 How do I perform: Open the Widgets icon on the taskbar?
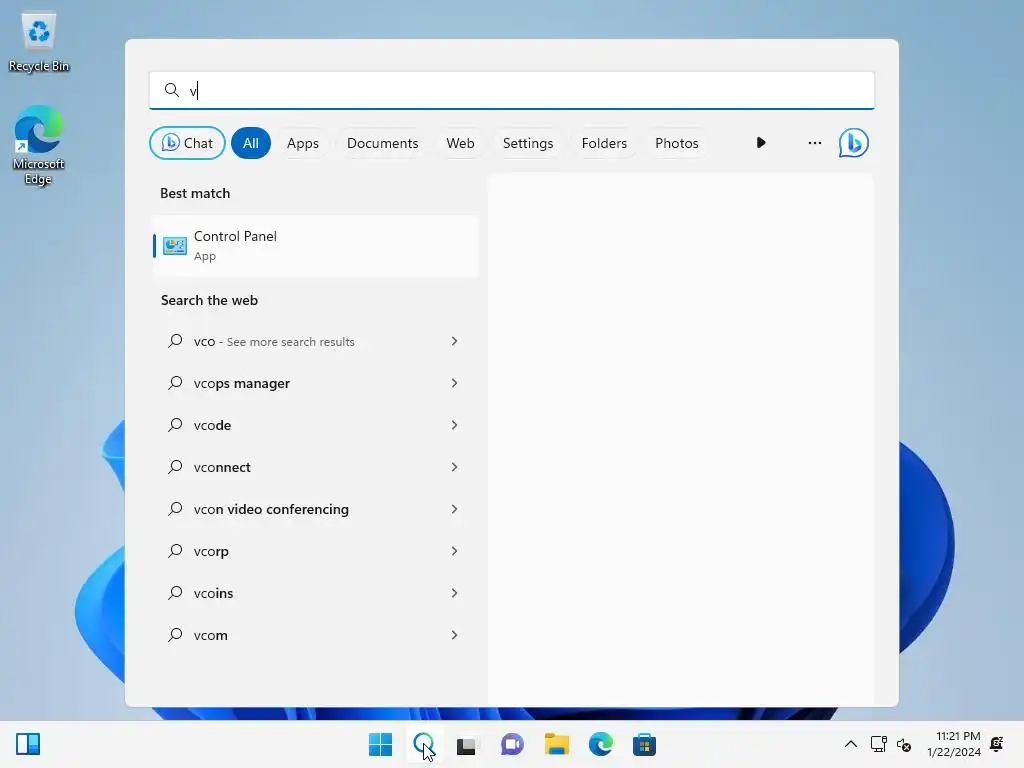pos(28,744)
